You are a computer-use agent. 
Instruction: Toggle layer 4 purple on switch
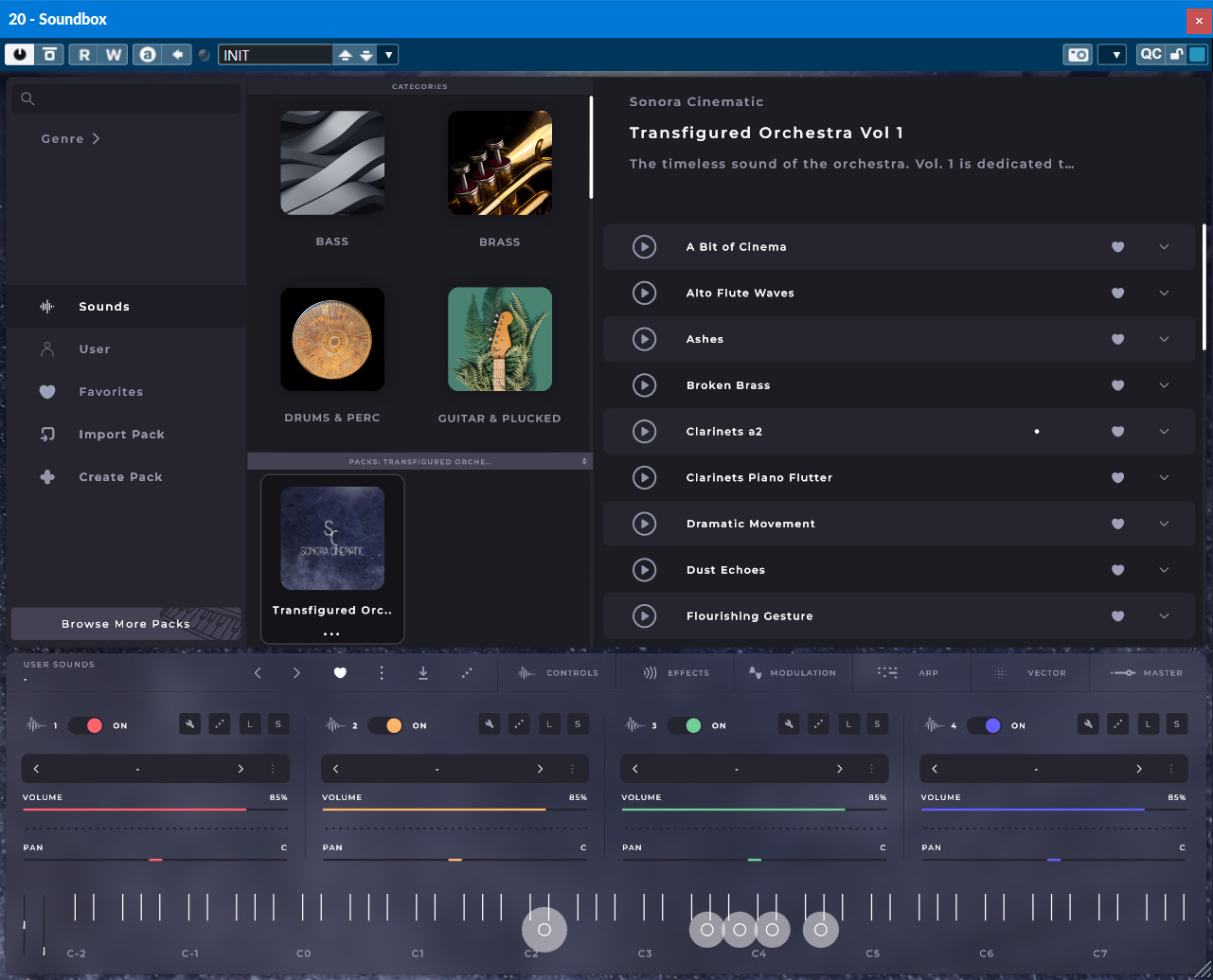coord(984,725)
